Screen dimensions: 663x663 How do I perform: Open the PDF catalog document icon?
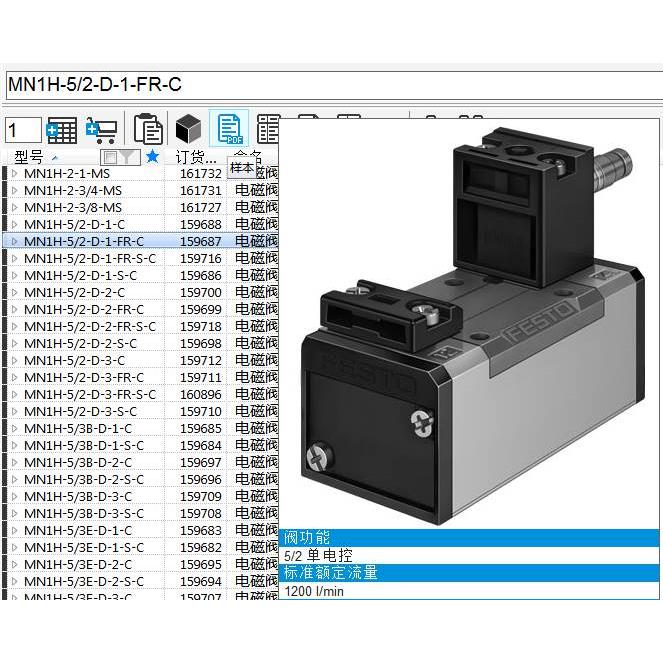pyautogui.click(x=229, y=129)
